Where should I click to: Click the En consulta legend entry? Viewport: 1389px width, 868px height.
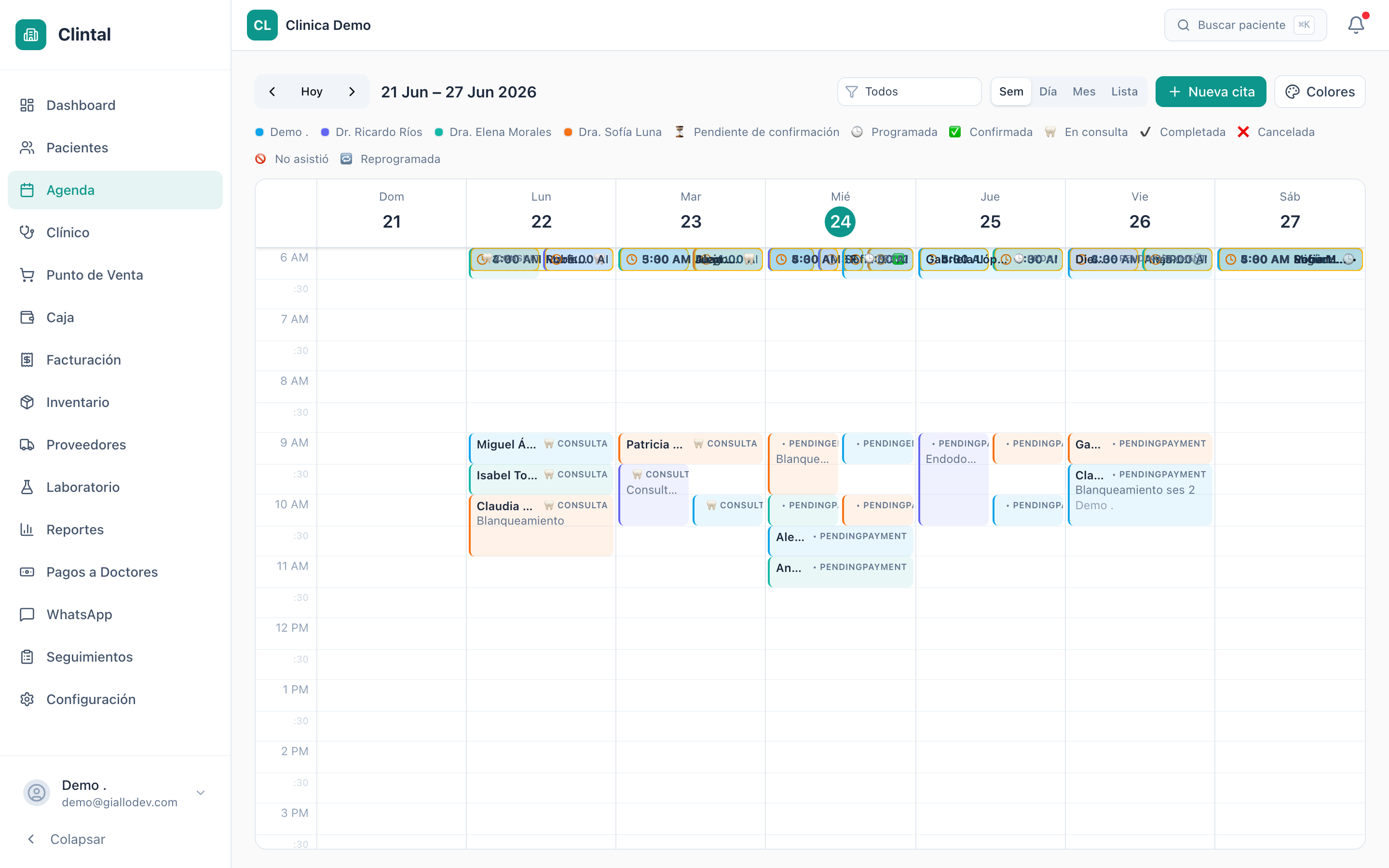[x=1086, y=132]
